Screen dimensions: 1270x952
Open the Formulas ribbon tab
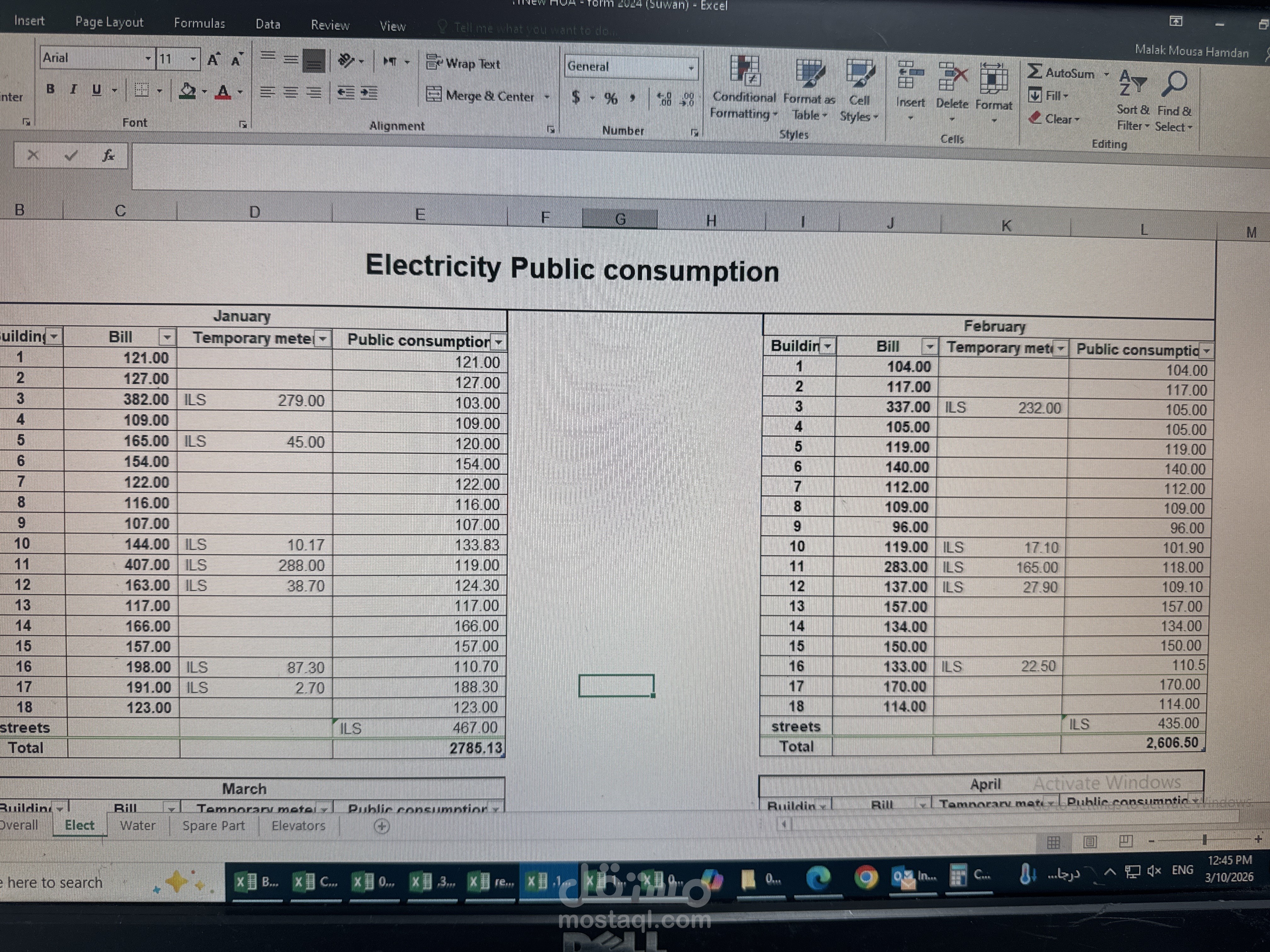pos(199,24)
